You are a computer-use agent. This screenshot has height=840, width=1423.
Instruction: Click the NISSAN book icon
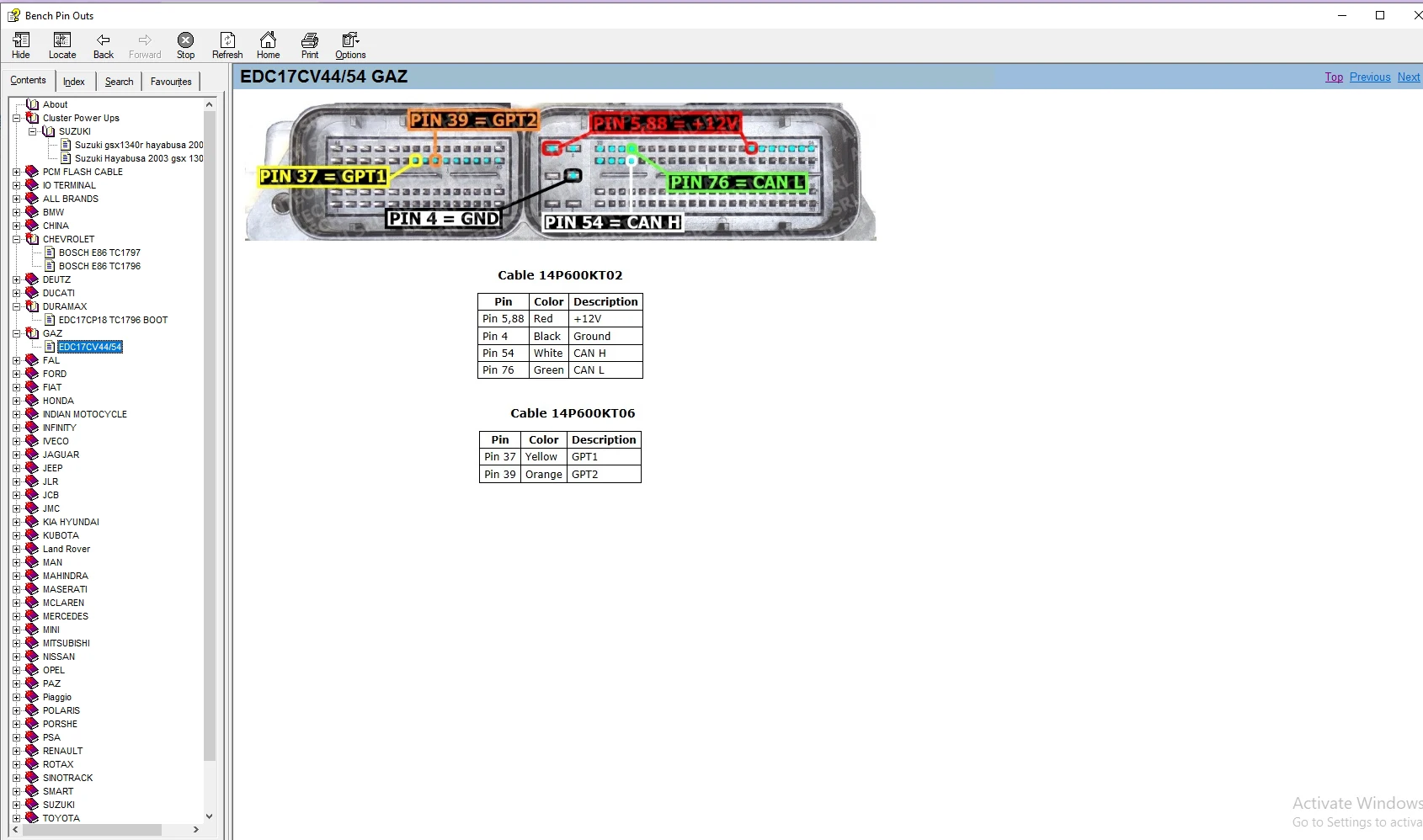pyautogui.click(x=33, y=657)
